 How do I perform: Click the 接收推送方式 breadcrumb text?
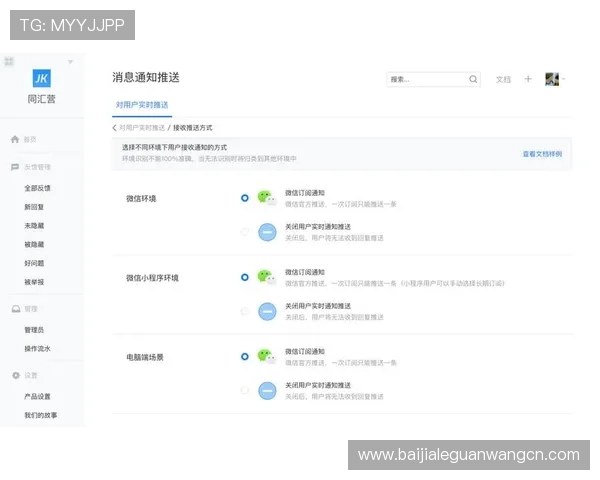(x=192, y=128)
